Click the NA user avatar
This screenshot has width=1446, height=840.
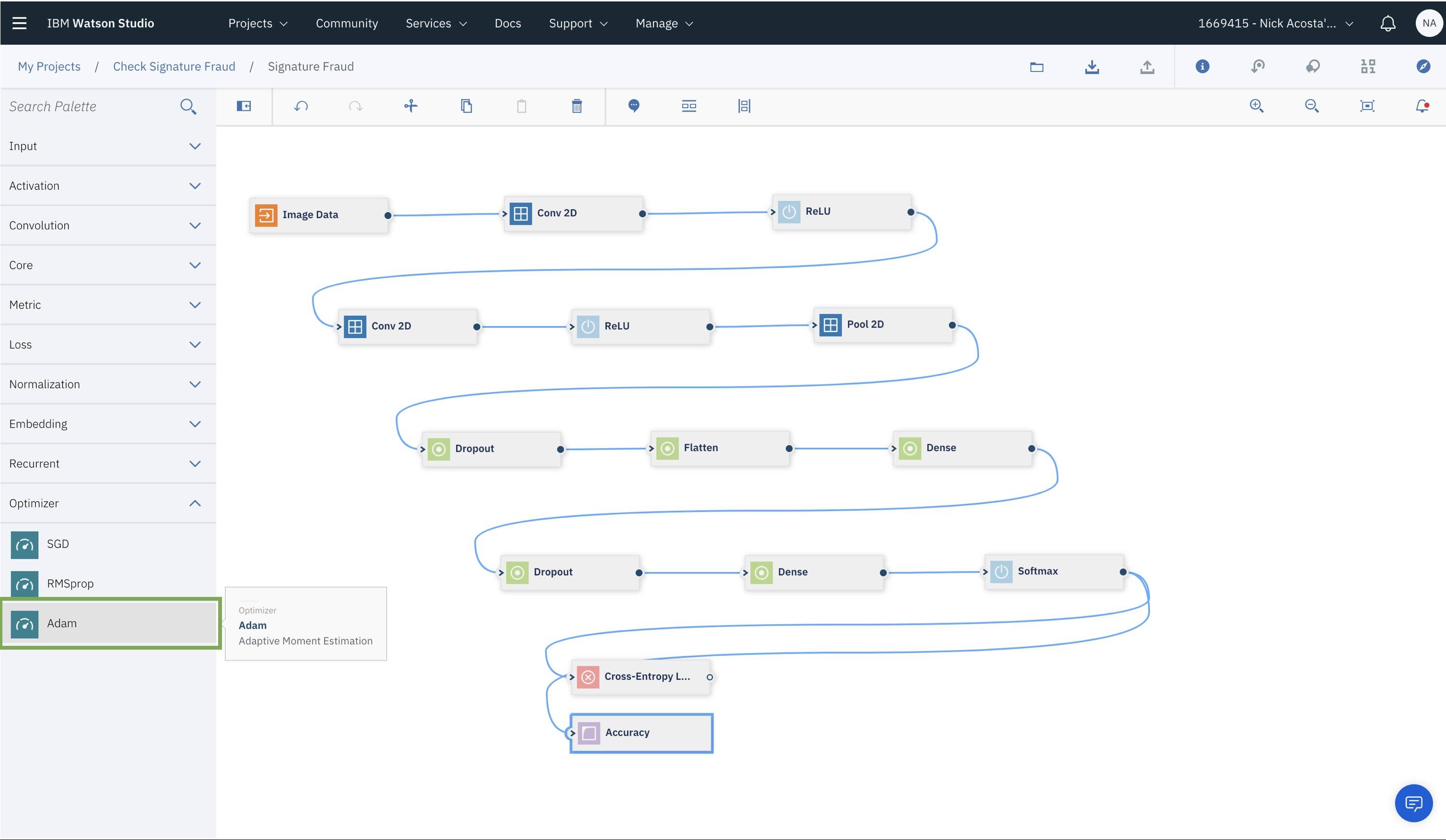click(1429, 23)
